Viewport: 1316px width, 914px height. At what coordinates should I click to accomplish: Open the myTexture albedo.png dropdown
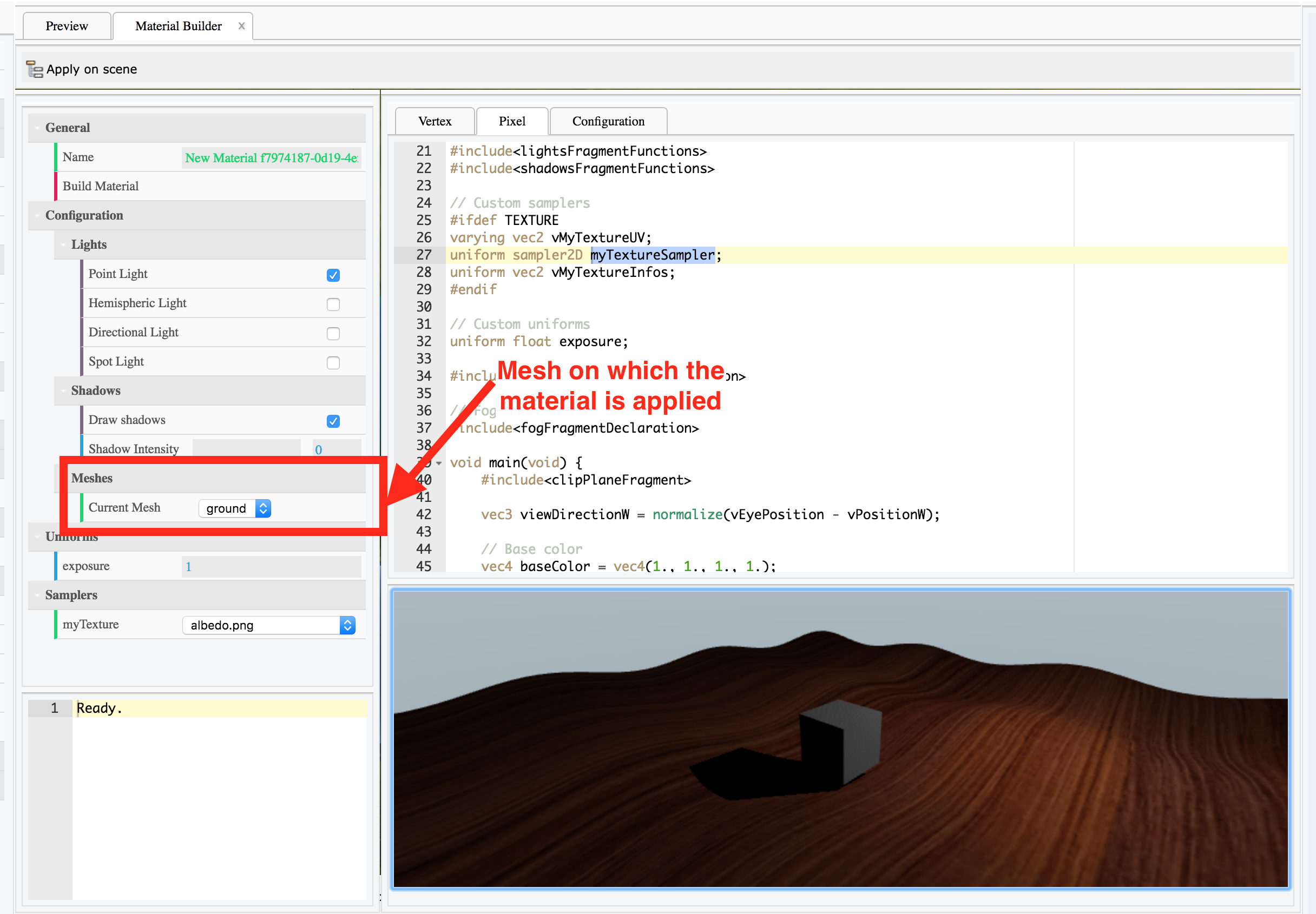pos(261,625)
